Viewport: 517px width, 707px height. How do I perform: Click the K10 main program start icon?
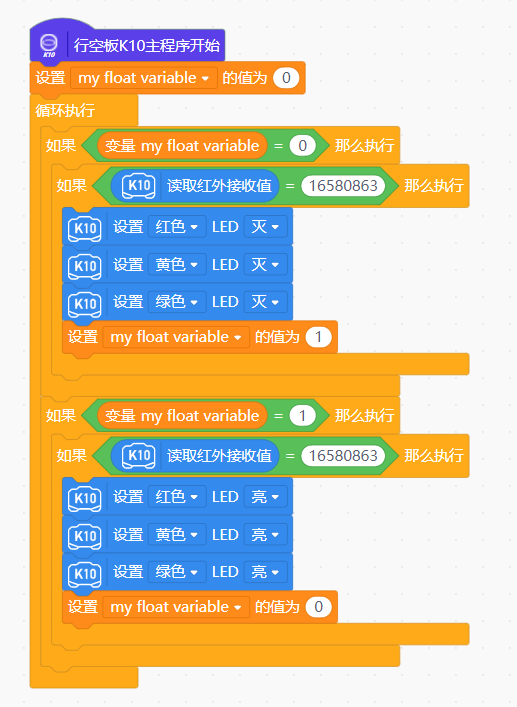(x=49, y=46)
